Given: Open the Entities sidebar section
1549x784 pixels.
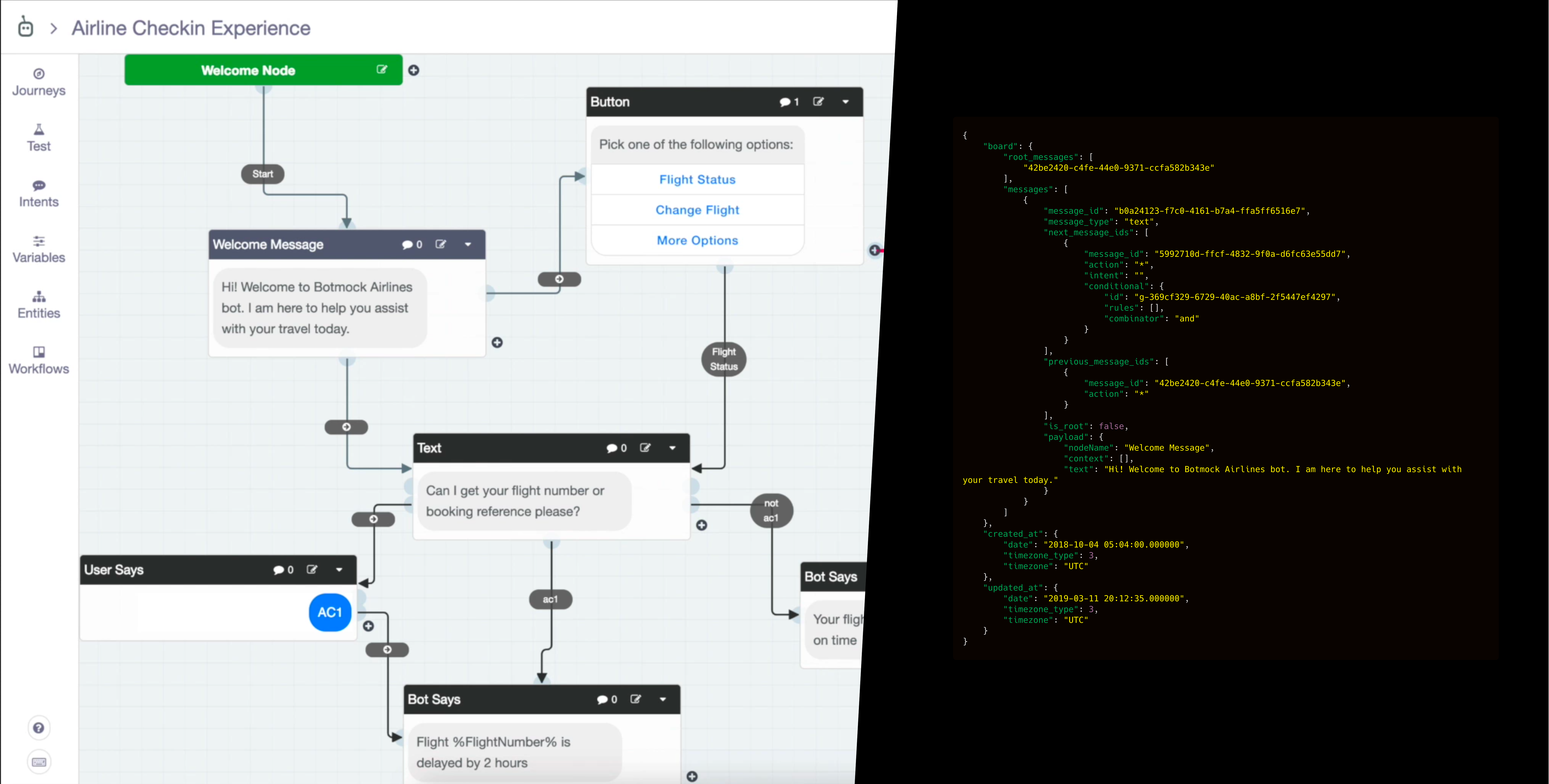Looking at the screenshot, I should [x=39, y=305].
